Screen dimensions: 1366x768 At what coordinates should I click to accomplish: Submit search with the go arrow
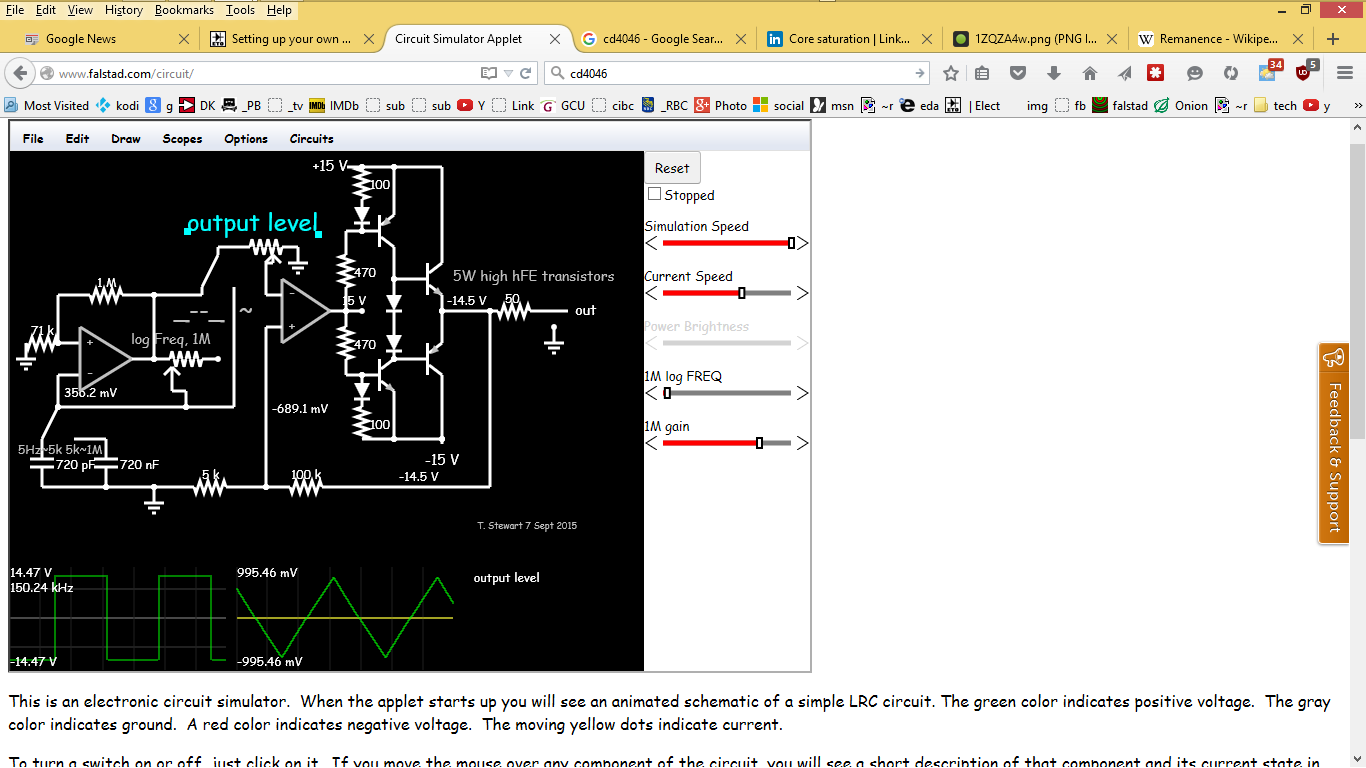click(920, 73)
